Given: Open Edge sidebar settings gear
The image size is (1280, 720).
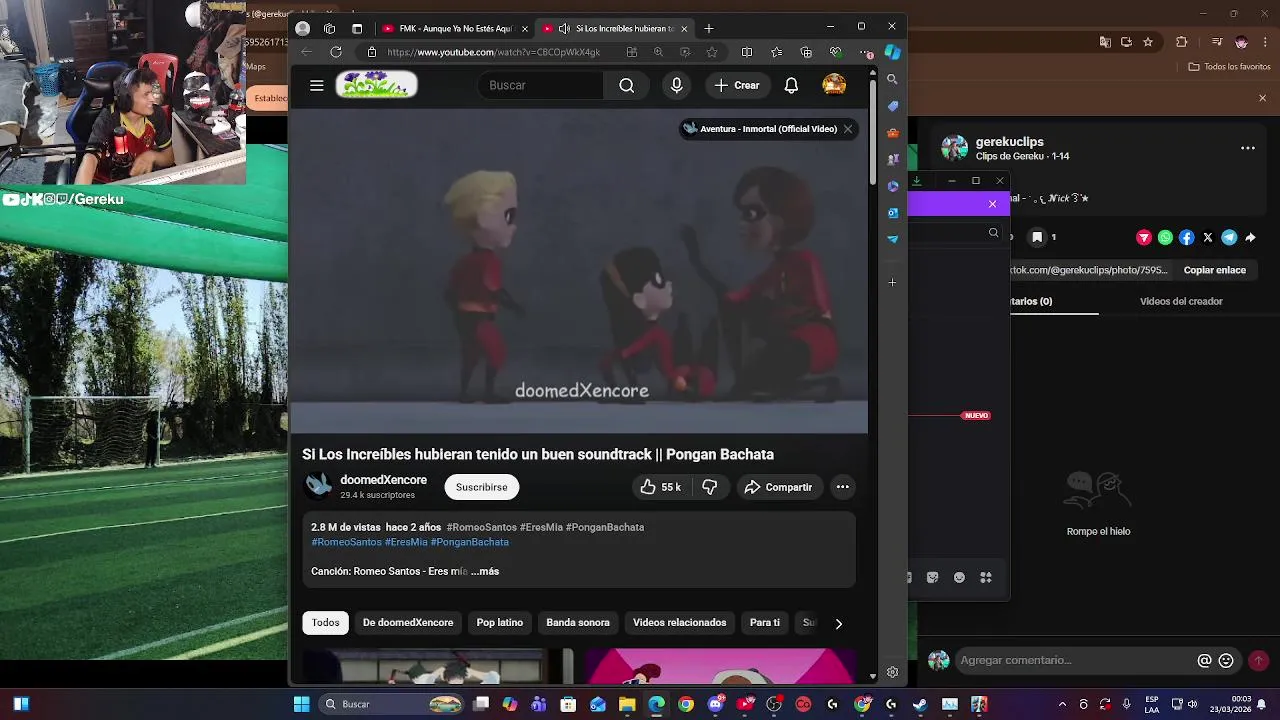Looking at the screenshot, I should [x=892, y=672].
